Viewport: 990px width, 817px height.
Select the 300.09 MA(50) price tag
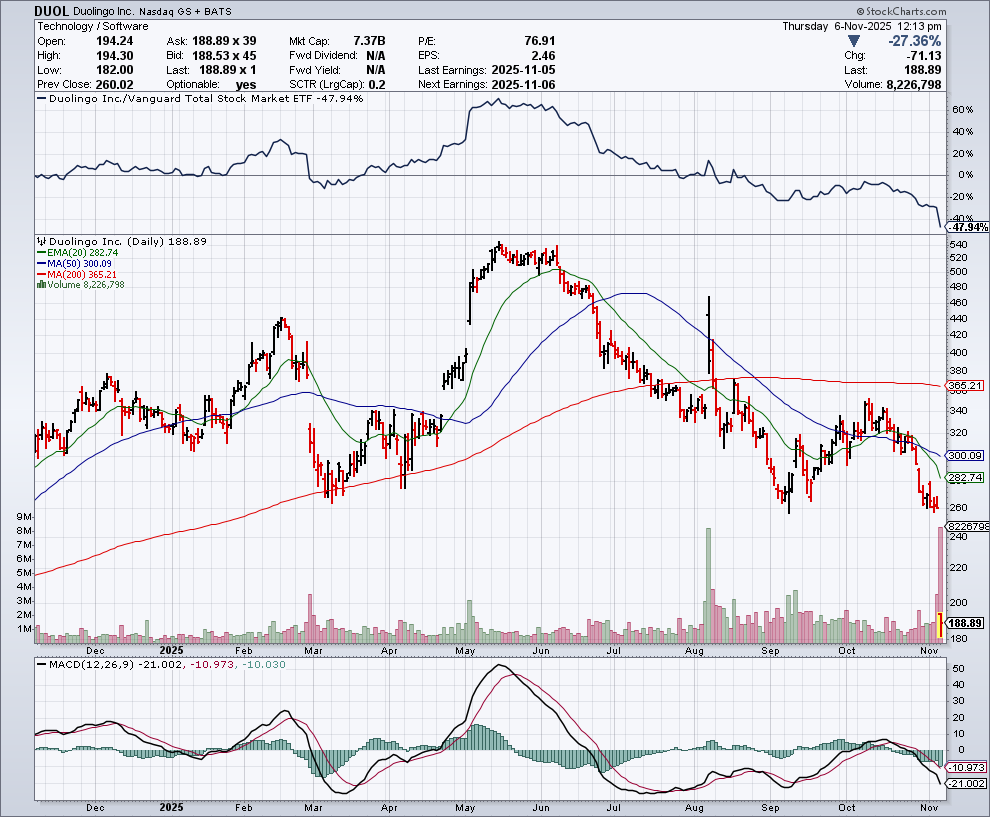965,455
